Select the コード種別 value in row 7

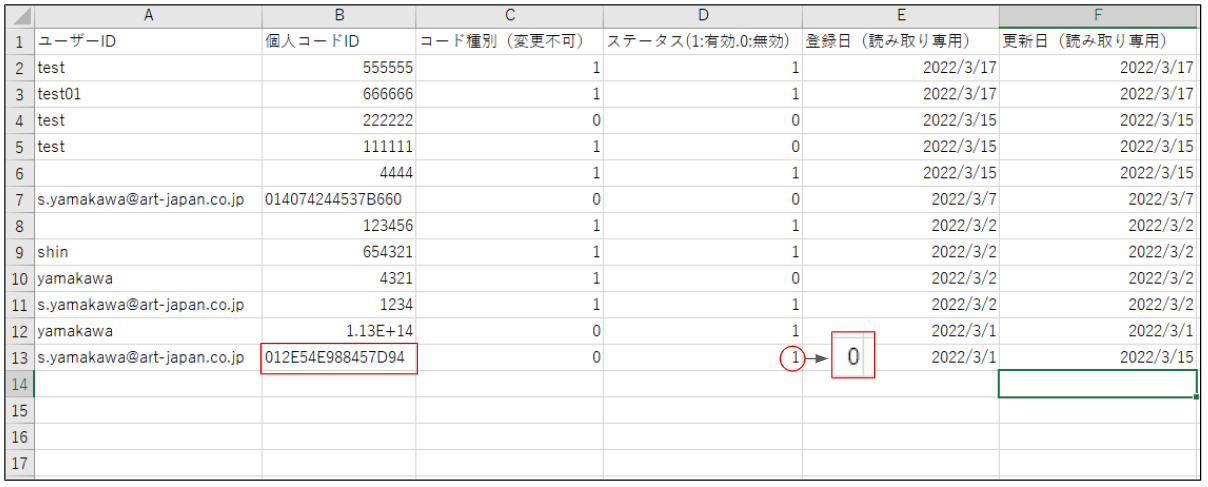click(509, 199)
